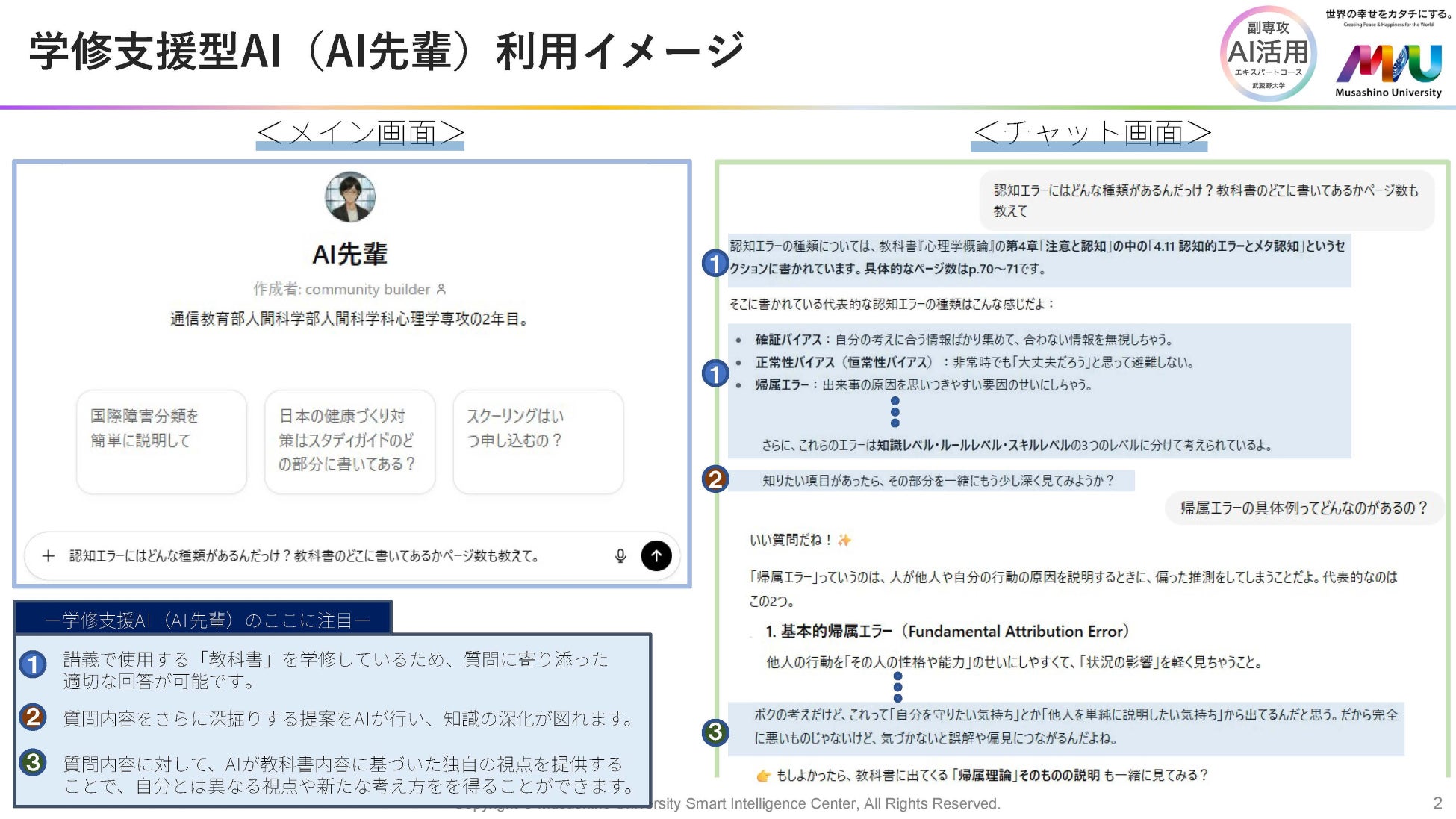Image resolution: width=1456 pixels, height=819 pixels.
Task: Select the スクーリングはいつ申し込むの suggestion card
Action: [x=538, y=441]
